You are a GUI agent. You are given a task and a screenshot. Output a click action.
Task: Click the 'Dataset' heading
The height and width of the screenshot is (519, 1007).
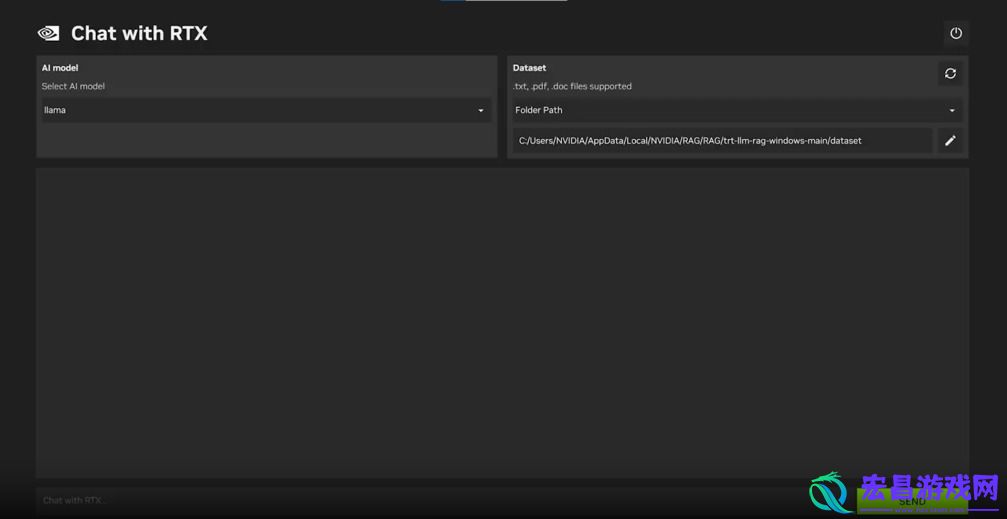point(529,67)
